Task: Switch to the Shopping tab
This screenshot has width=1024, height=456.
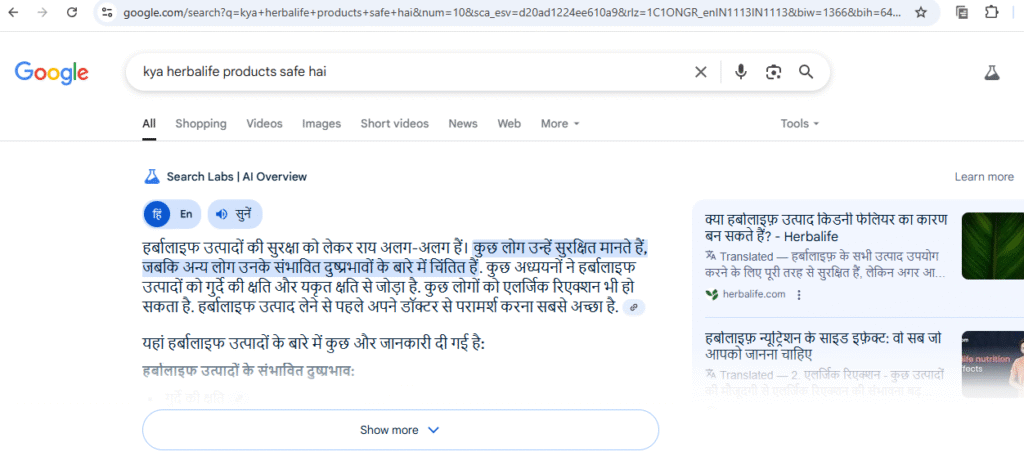Action: pos(200,123)
